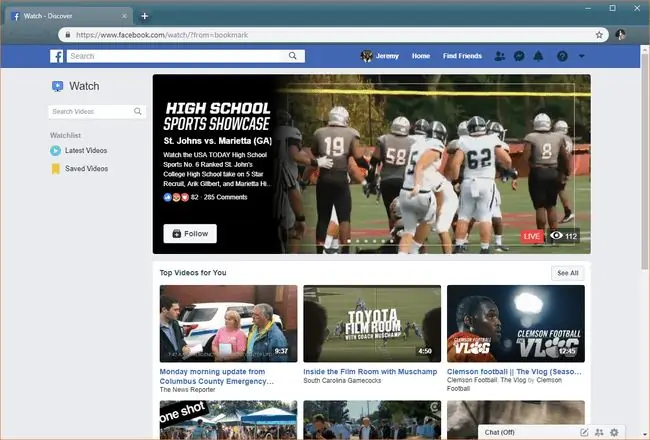Click the Latest Videos play icon
Screen dimensions: 650x440
pos(55,151)
